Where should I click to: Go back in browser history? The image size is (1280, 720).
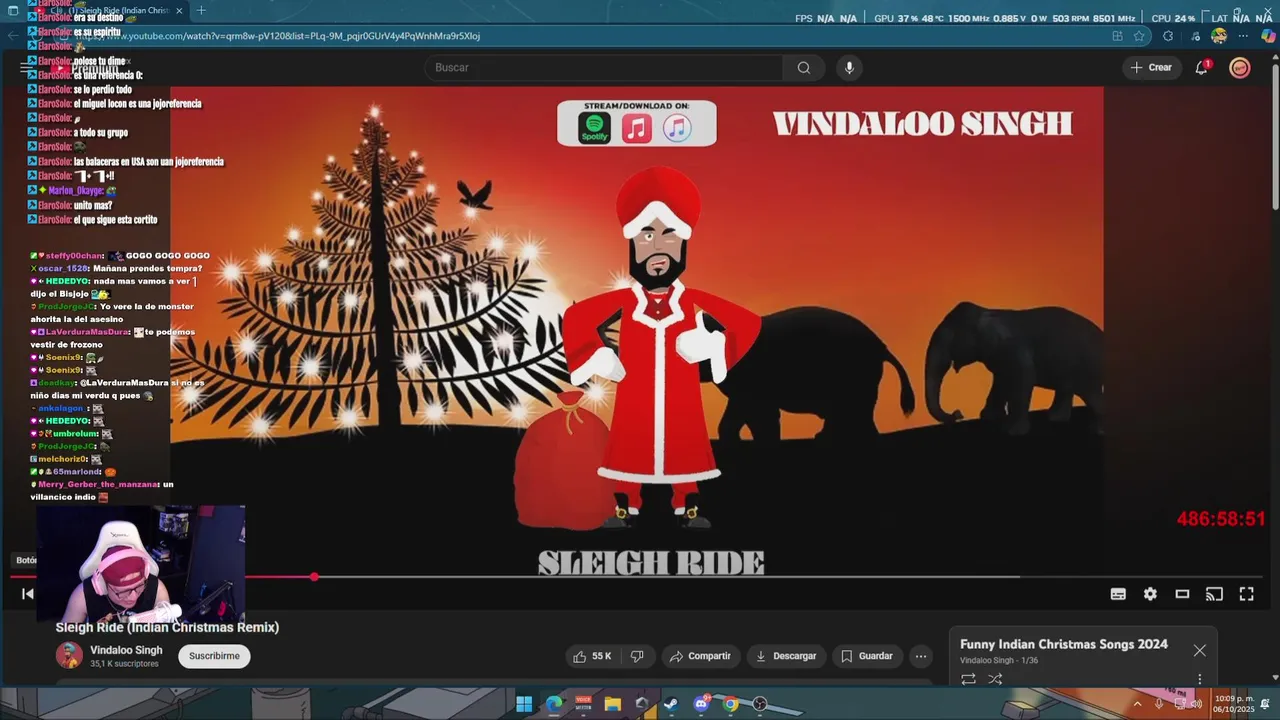[x=12, y=36]
